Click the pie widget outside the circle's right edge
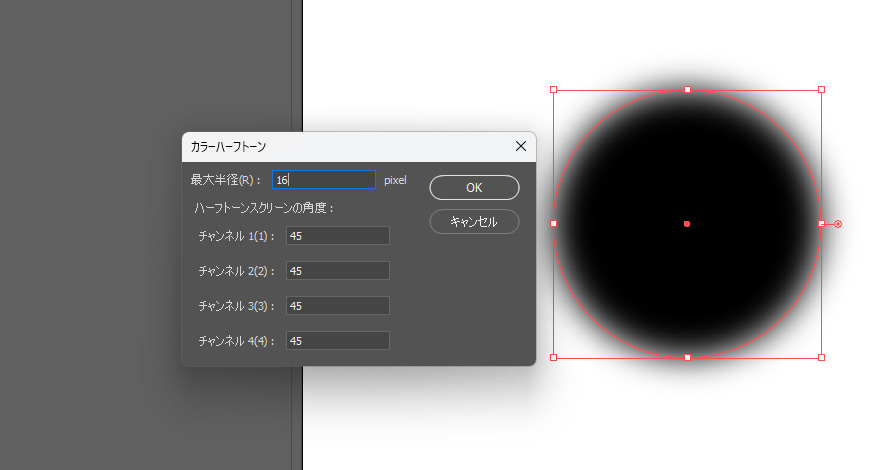The width and height of the screenshot is (870, 470). click(838, 224)
